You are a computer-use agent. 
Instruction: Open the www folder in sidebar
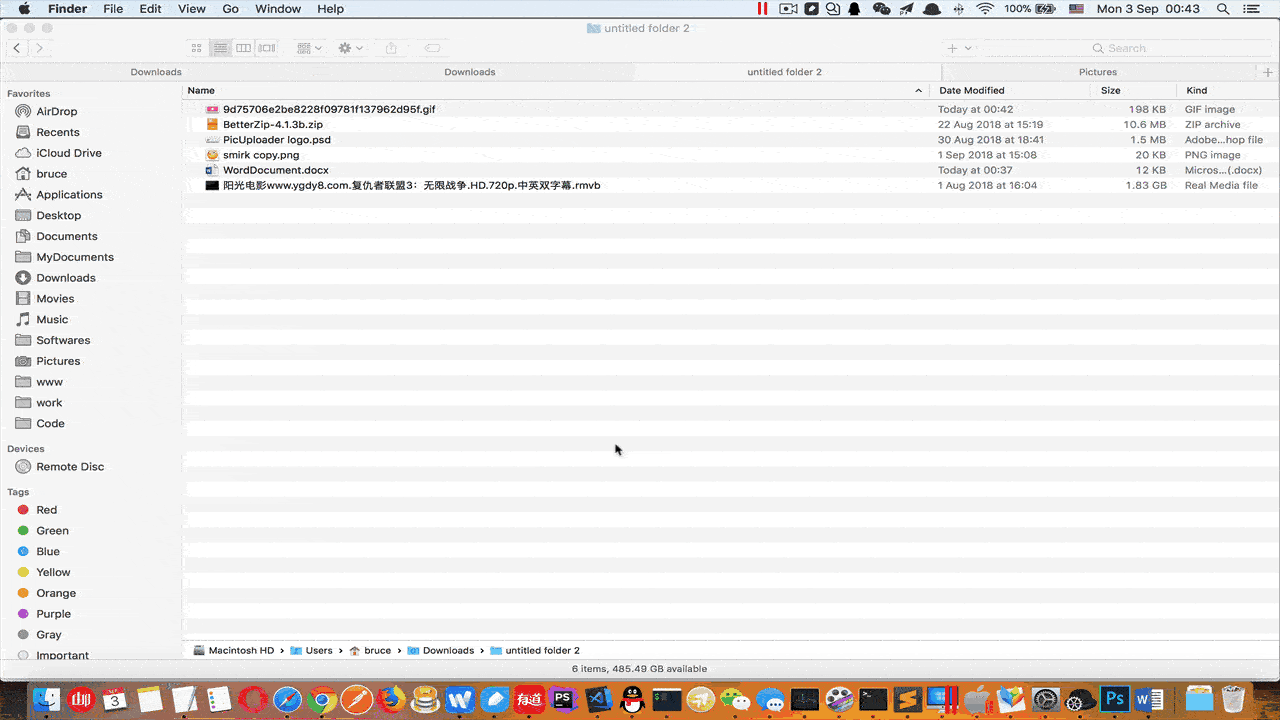[49, 382]
